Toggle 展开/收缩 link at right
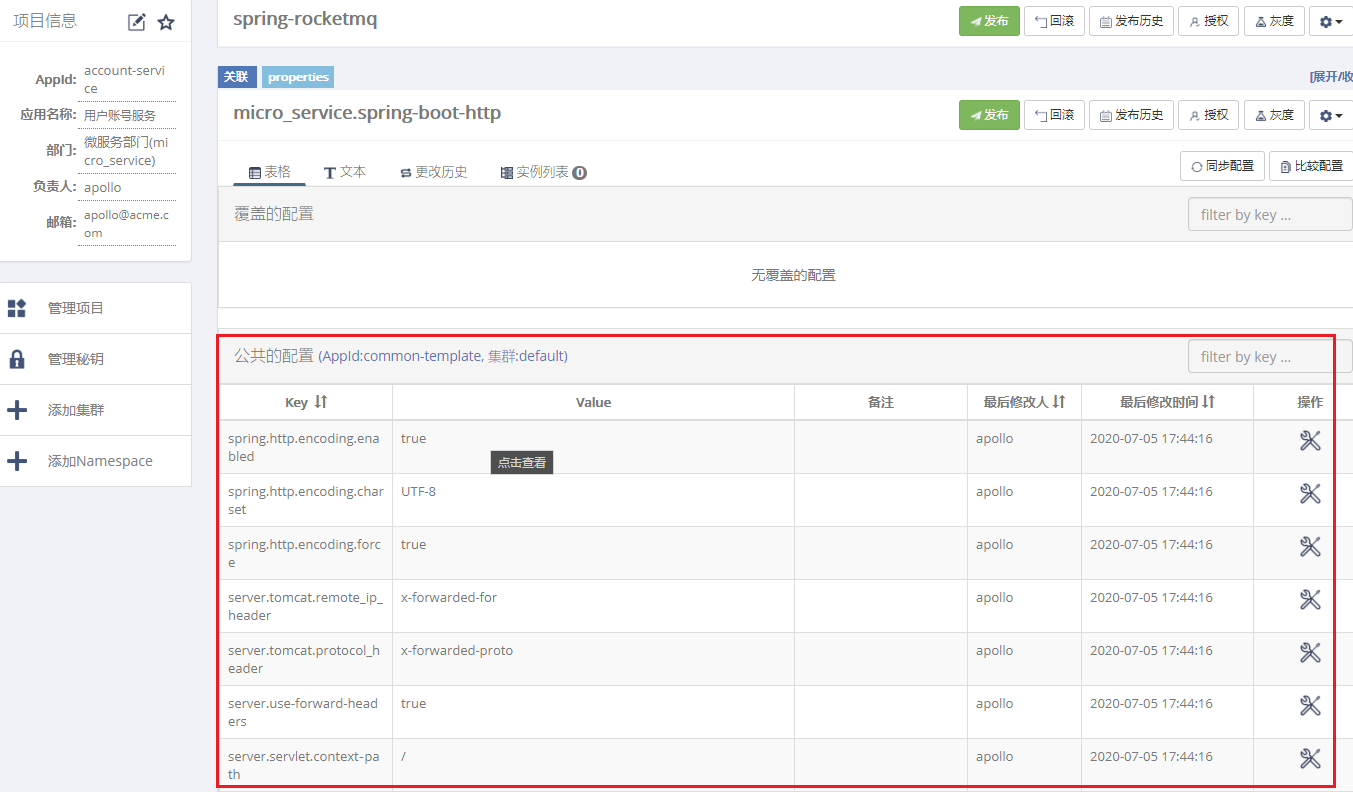The height and width of the screenshot is (792, 1353). coord(1331,77)
